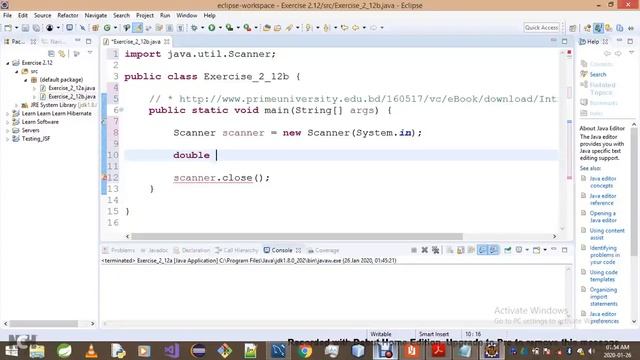Open Java editor reference help link
Viewport: 640px width, 360px height.
[x=602, y=200]
